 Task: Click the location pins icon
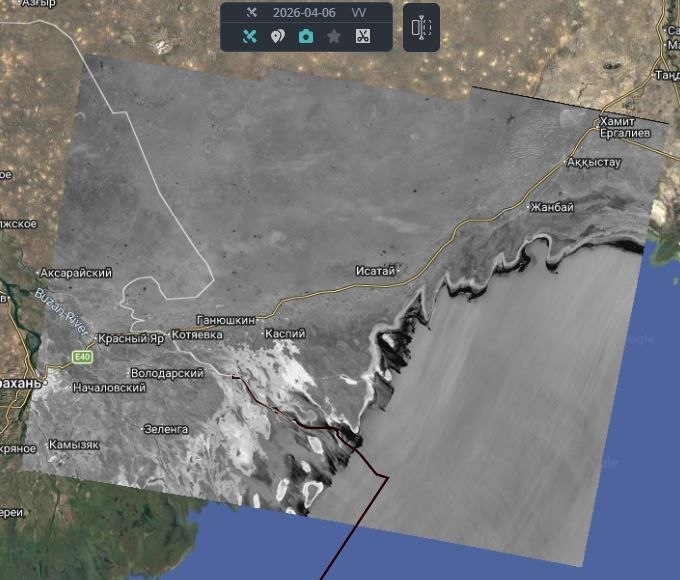pos(278,36)
